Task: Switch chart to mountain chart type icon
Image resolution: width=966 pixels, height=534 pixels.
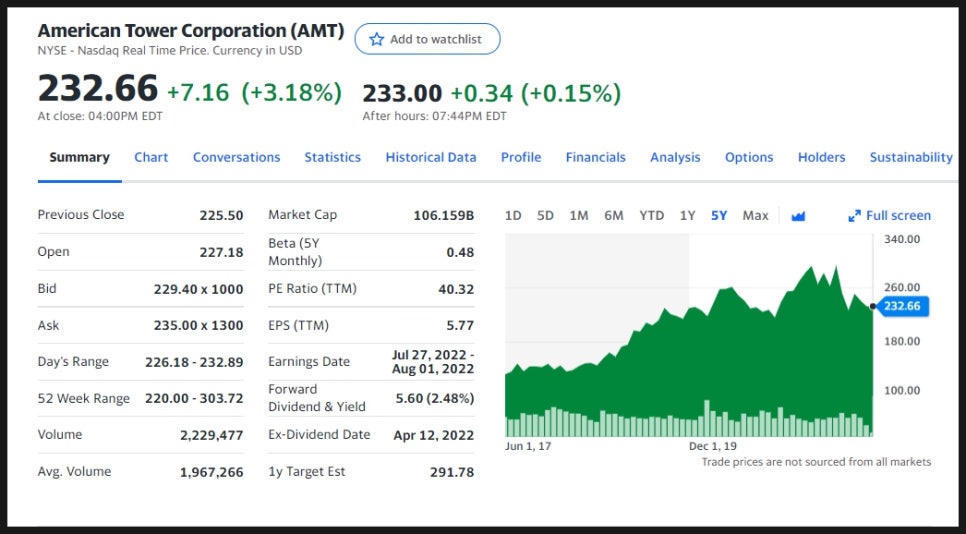Action: click(x=798, y=216)
